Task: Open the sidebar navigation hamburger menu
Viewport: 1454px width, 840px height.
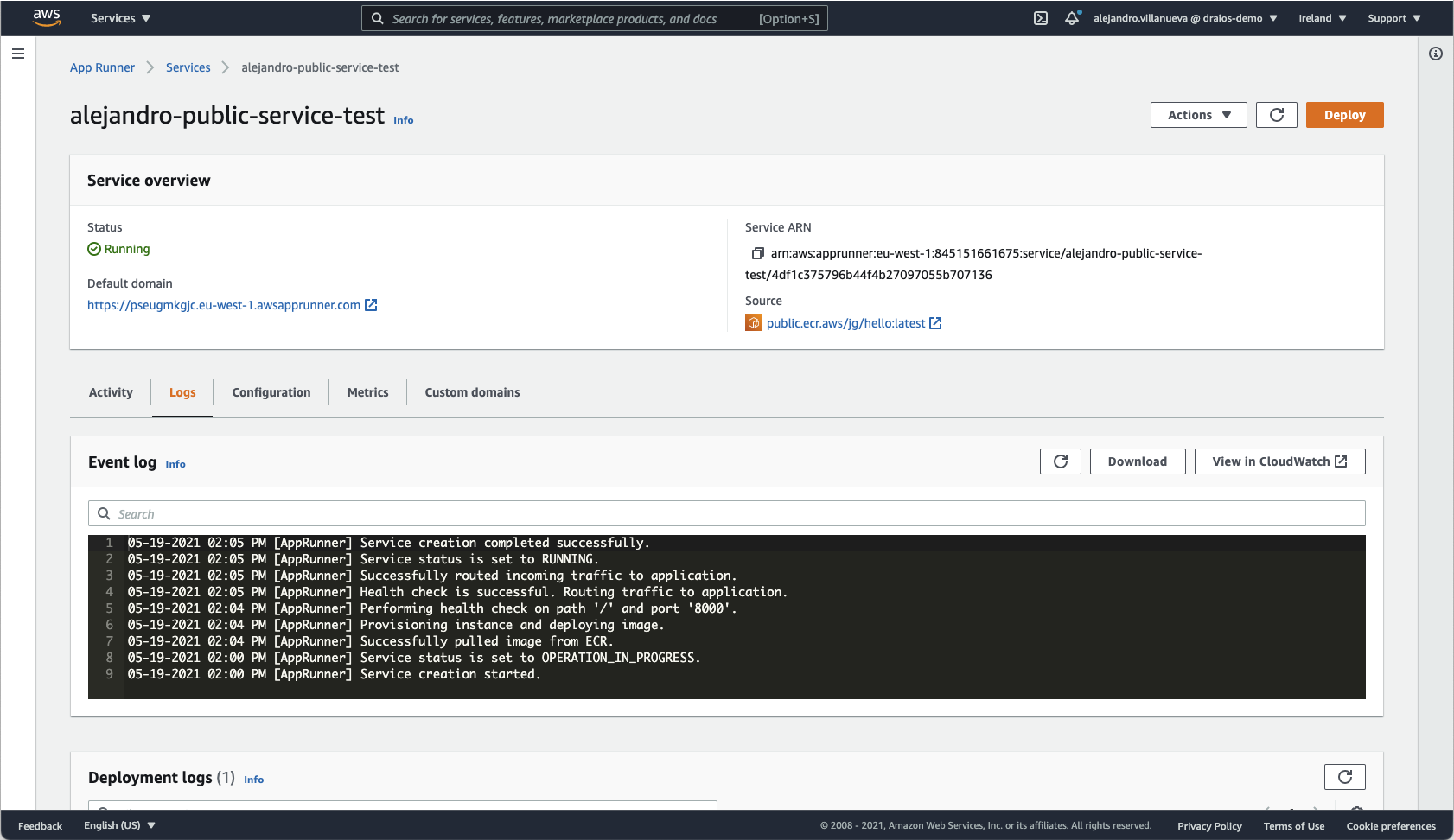Action: pyautogui.click(x=18, y=54)
